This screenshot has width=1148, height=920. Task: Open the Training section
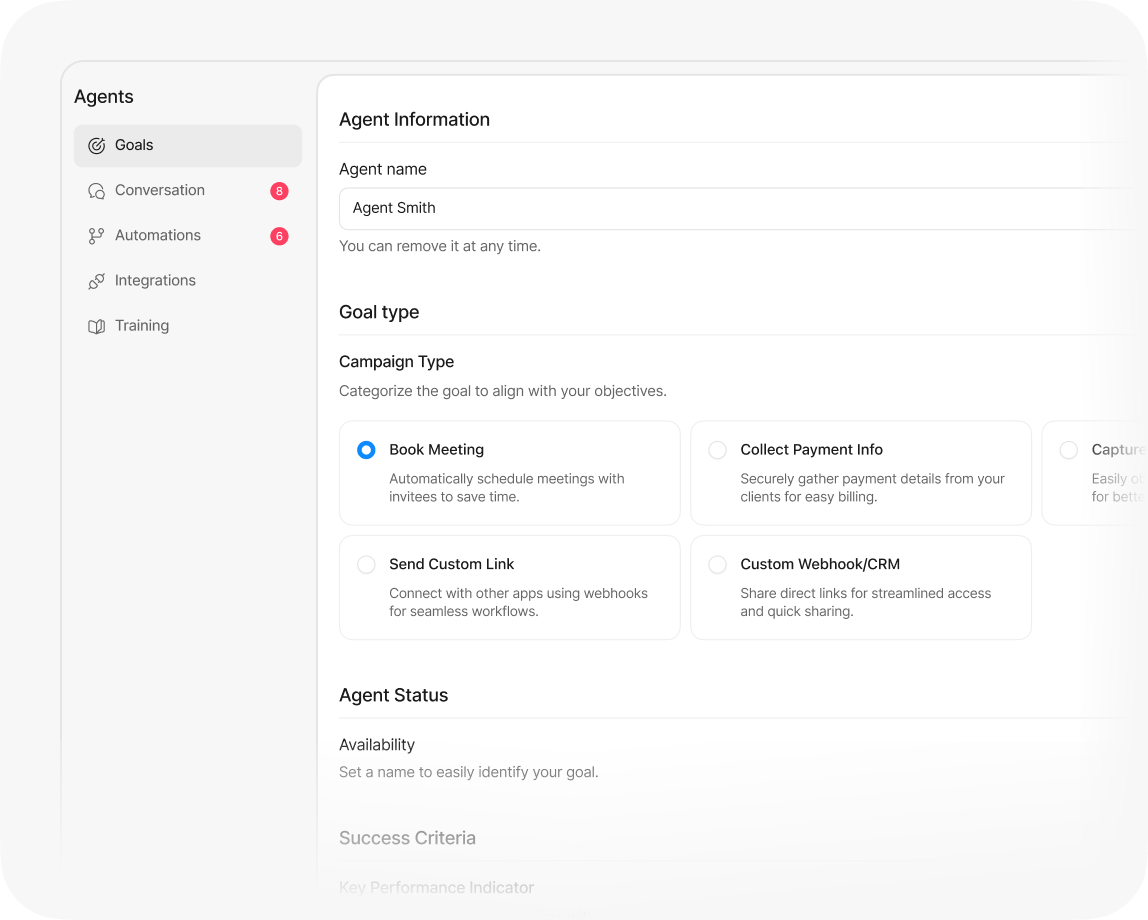pos(187,326)
